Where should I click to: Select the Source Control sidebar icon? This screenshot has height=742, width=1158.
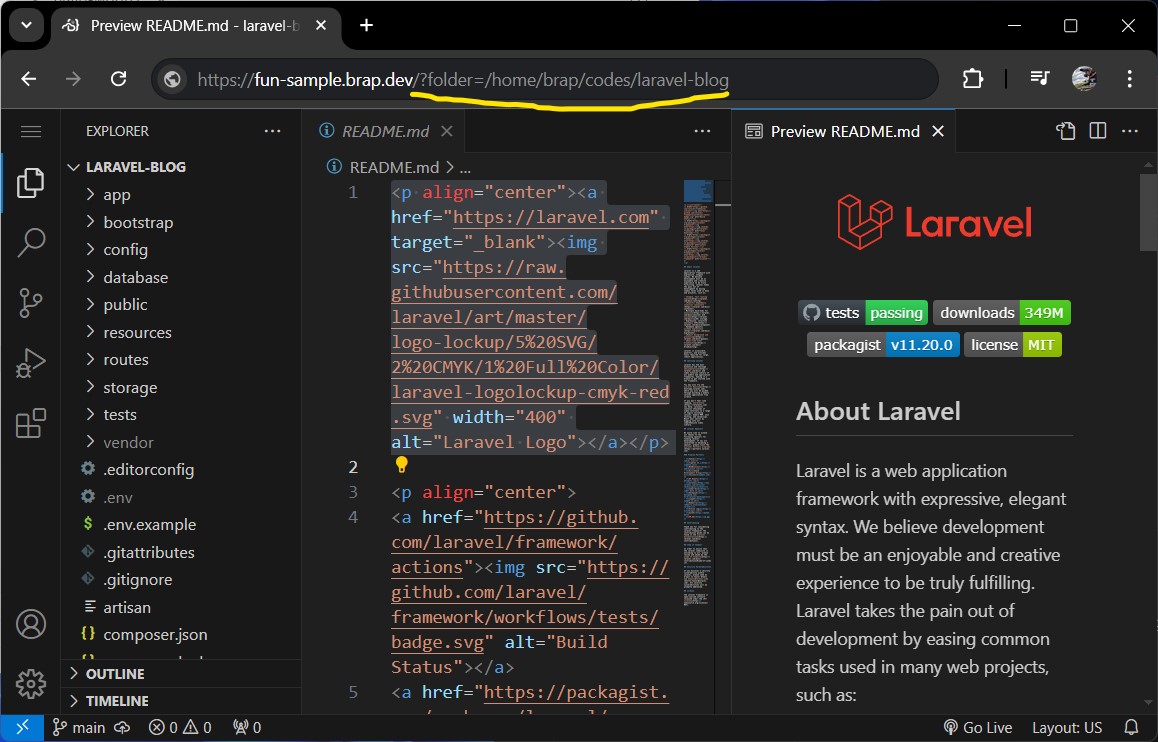(30, 302)
